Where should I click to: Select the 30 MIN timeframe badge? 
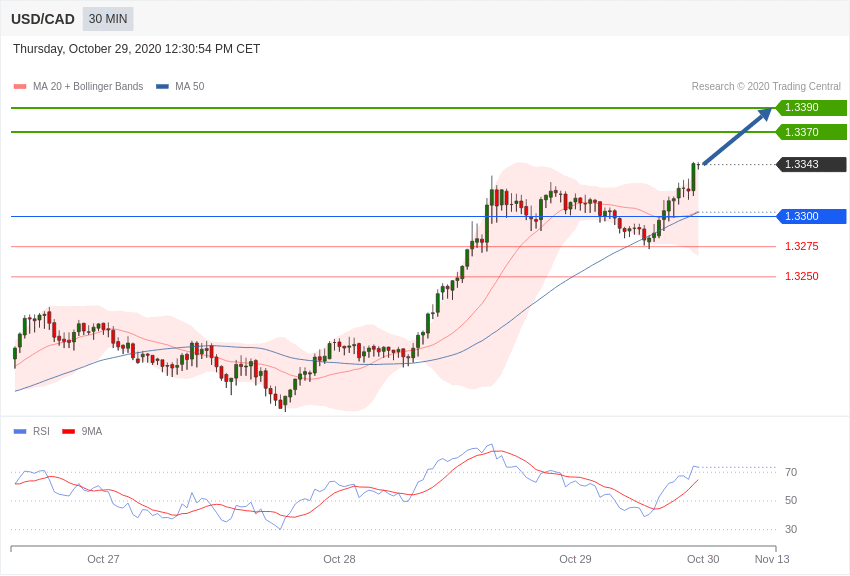coord(108,19)
